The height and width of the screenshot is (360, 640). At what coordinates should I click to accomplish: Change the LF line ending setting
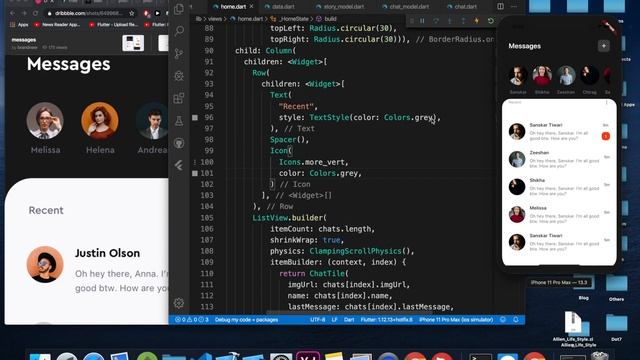click(334, 320)
